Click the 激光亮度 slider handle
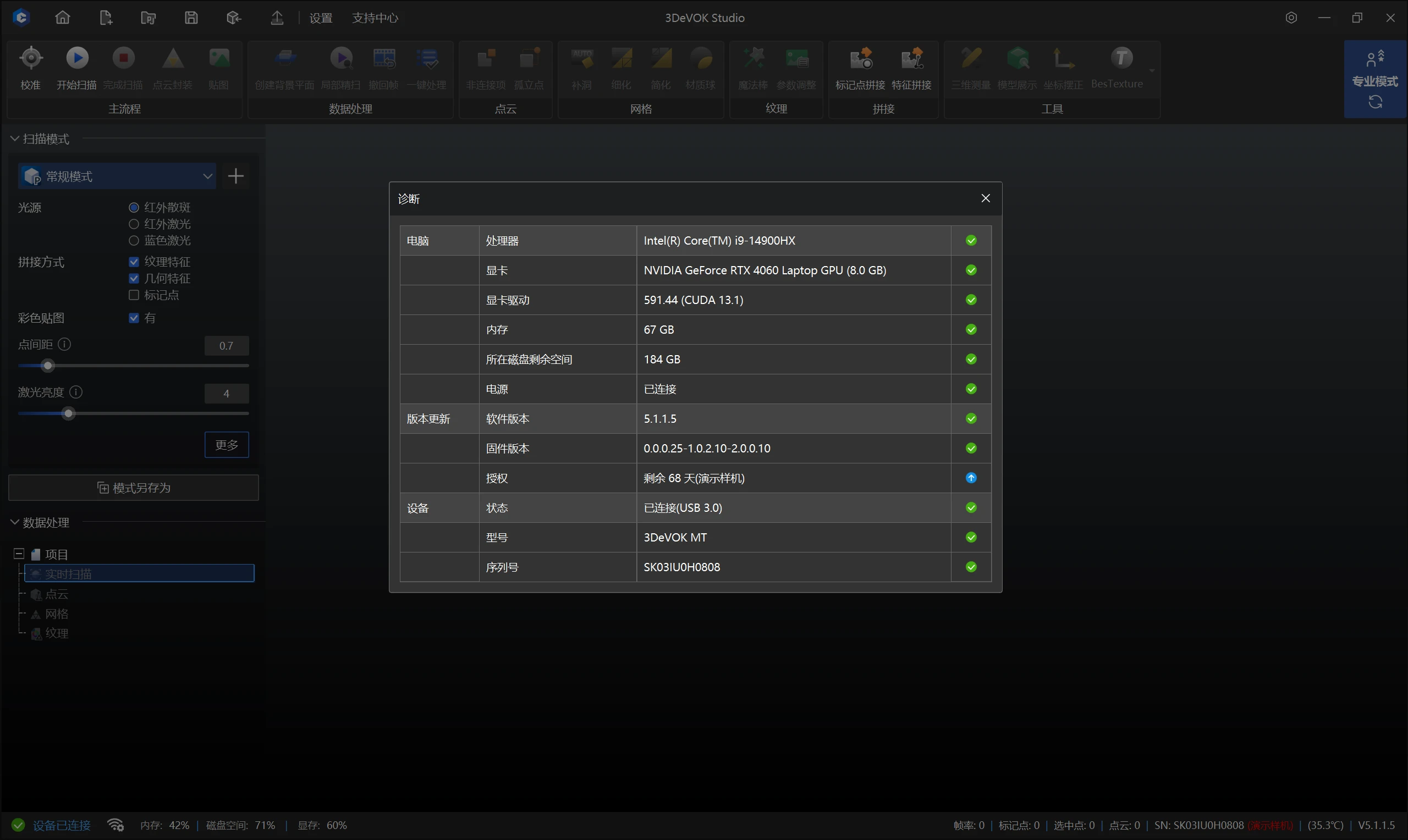 69,414
